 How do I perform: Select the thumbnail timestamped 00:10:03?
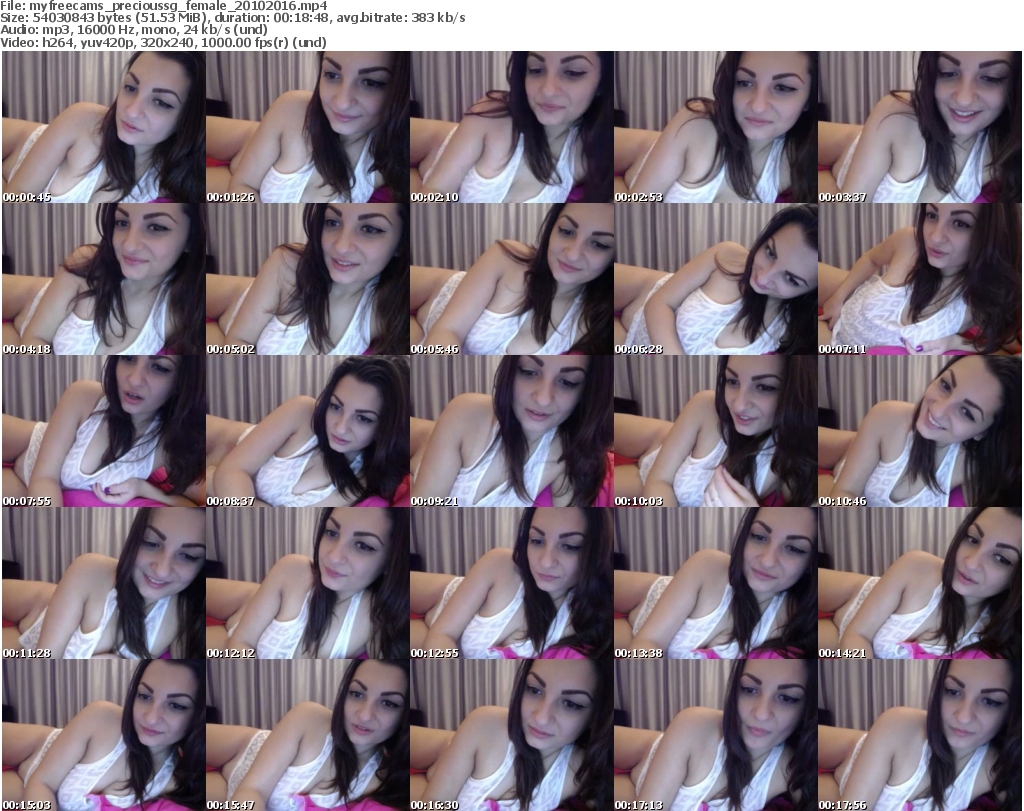716,431
